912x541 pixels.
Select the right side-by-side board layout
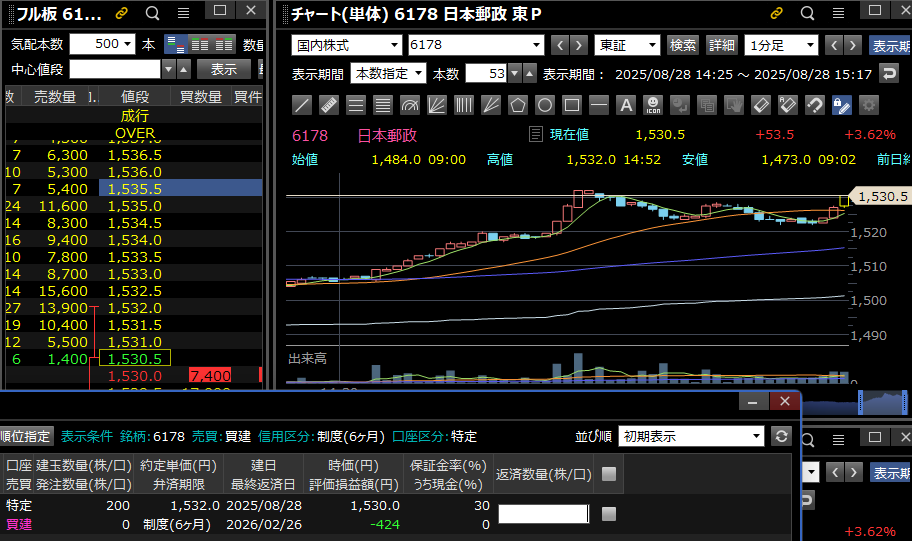[x=224, y=44]
